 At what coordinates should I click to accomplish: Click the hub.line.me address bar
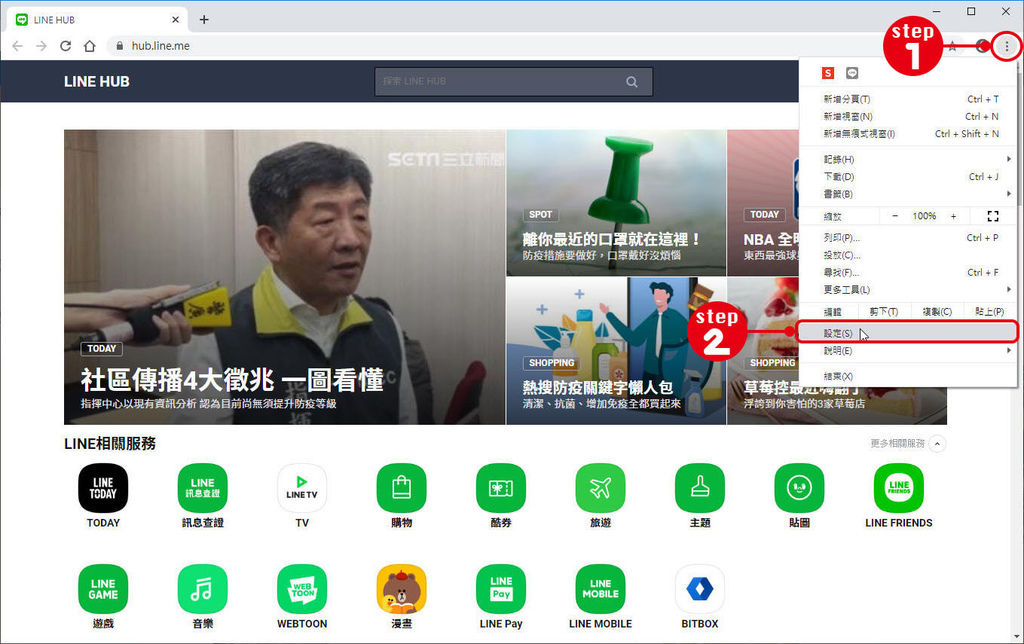tap(522, 46)
